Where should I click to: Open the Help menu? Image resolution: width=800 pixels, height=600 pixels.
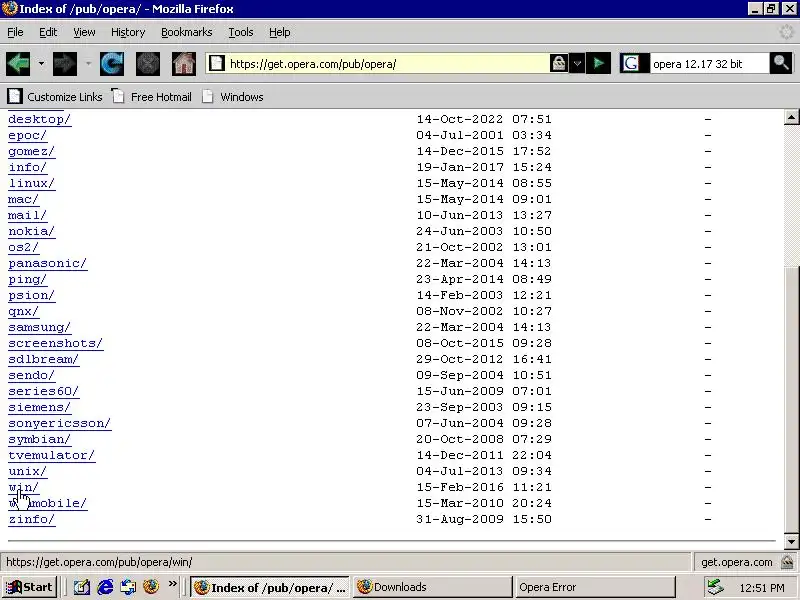pos(280,32)
